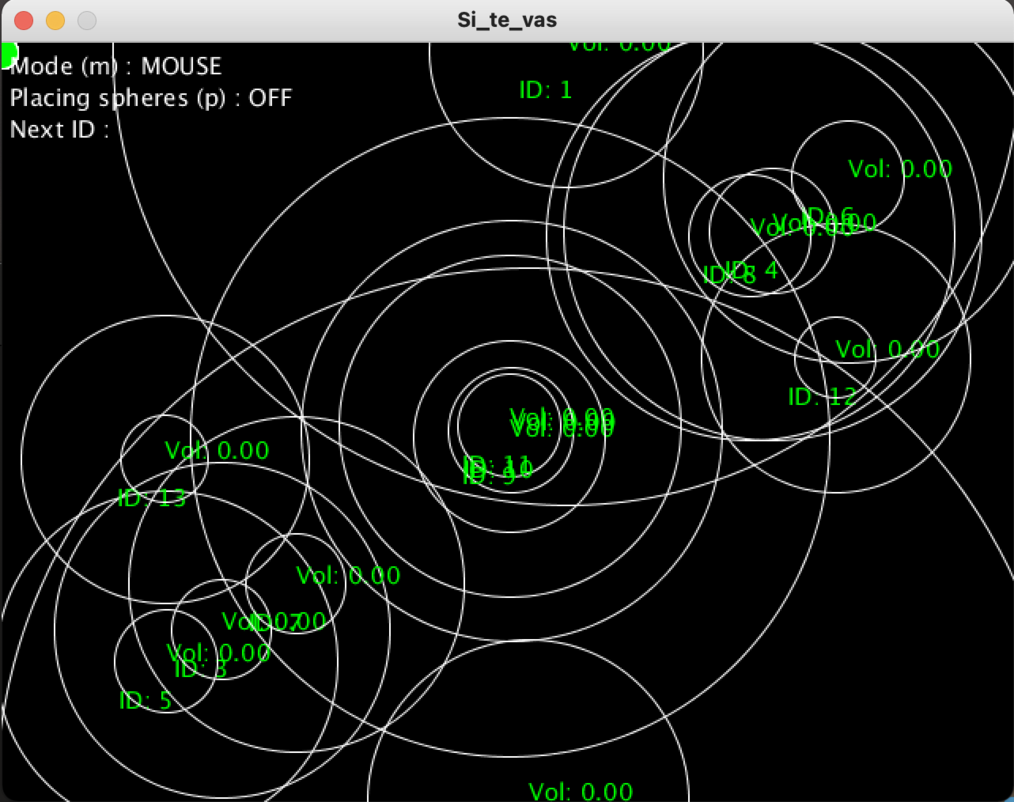Pick the sphere labeled ID: 13
This screenshot has height=802, width=1014.
[151, 498]
